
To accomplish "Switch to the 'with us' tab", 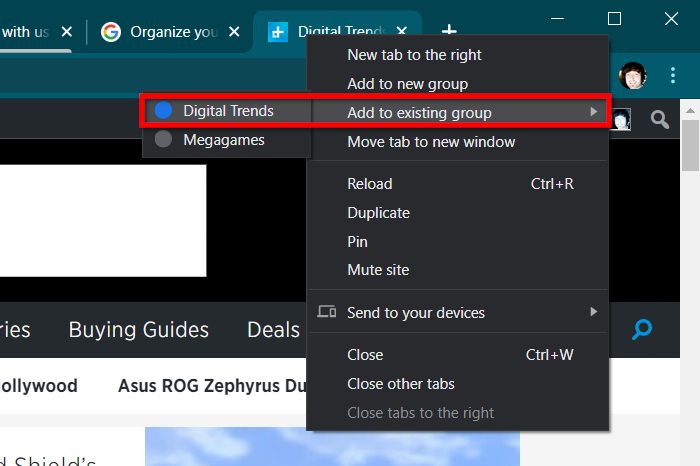I will click(x=38, y=32).
